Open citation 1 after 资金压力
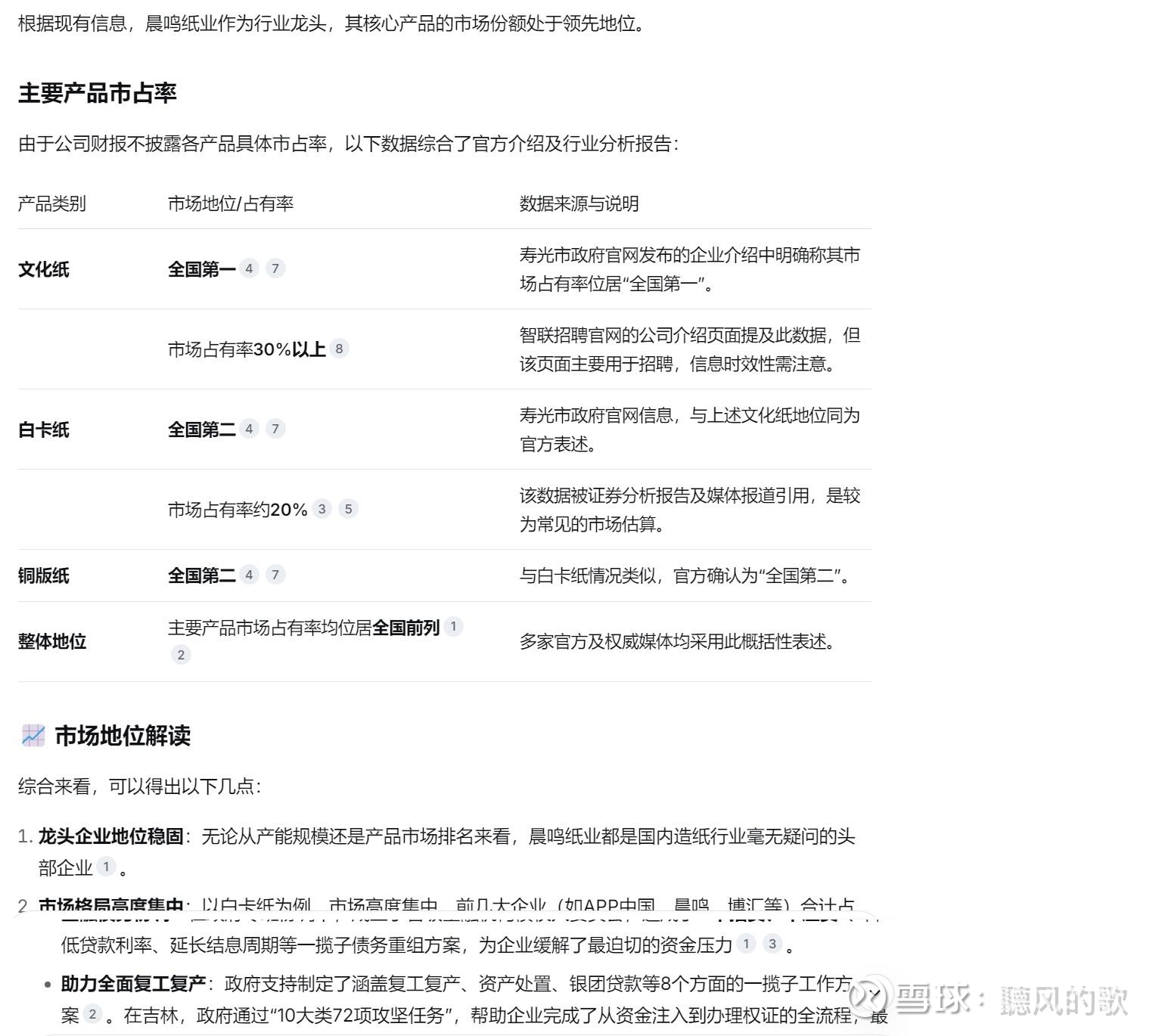This screenshot has width=1162, height=1036. pos(746,944)
